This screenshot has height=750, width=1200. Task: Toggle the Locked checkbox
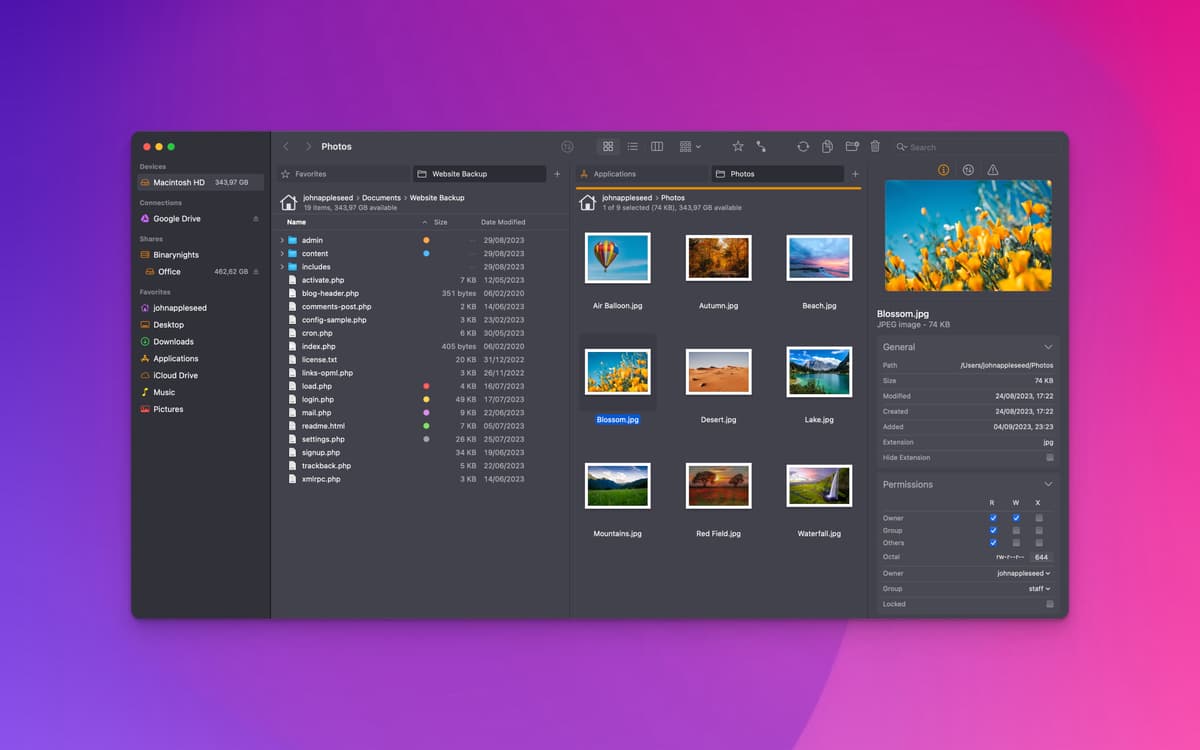[1049, 605]
